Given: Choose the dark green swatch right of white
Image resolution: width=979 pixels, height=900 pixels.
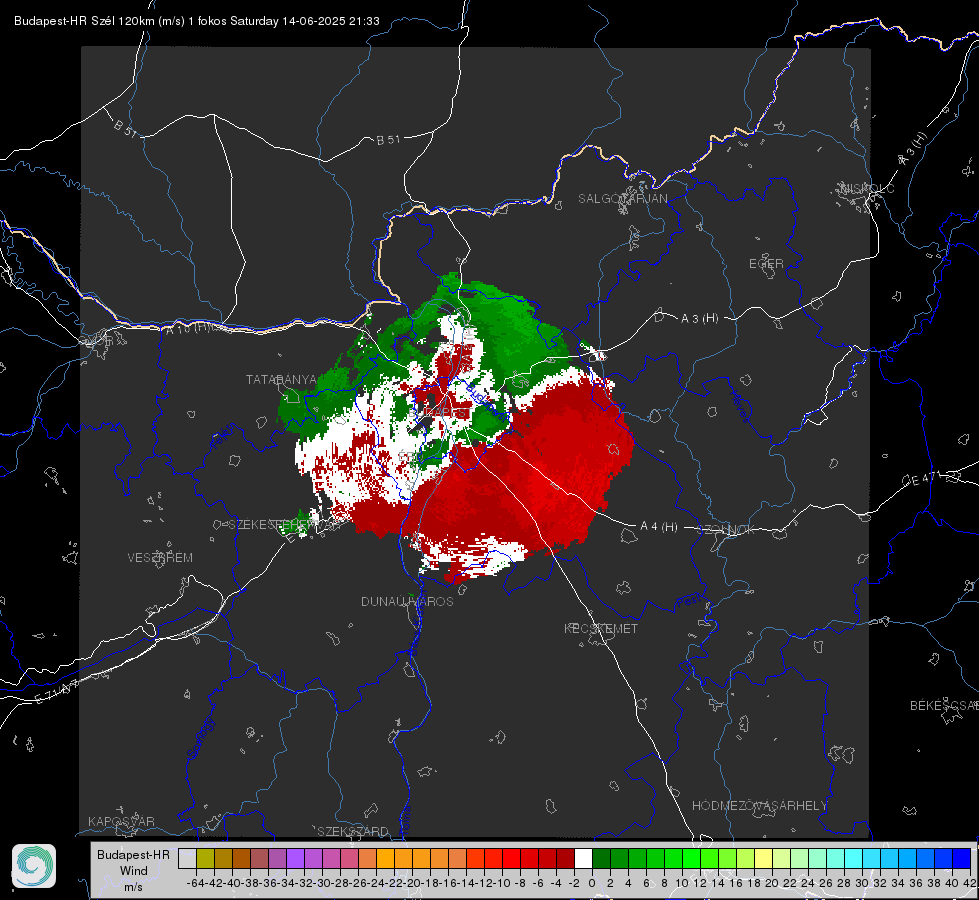Looking at the screenshot, I should coord(601,858).
